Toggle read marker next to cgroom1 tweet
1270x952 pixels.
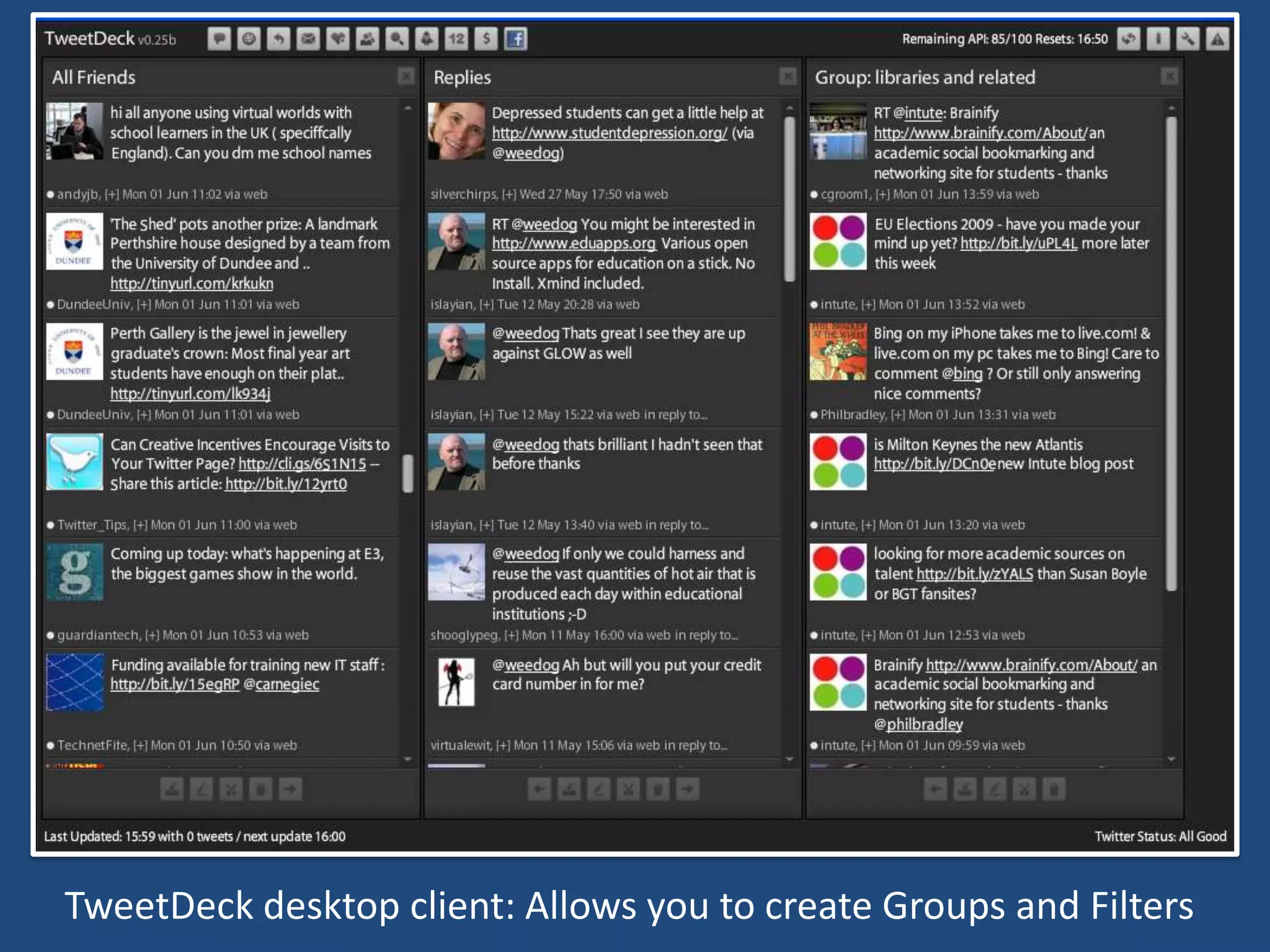coord(814,195)
